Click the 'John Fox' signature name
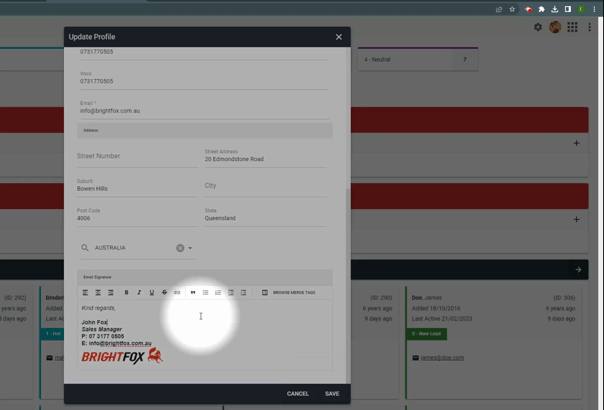604x410 pixels. click(x=94, y=322)
